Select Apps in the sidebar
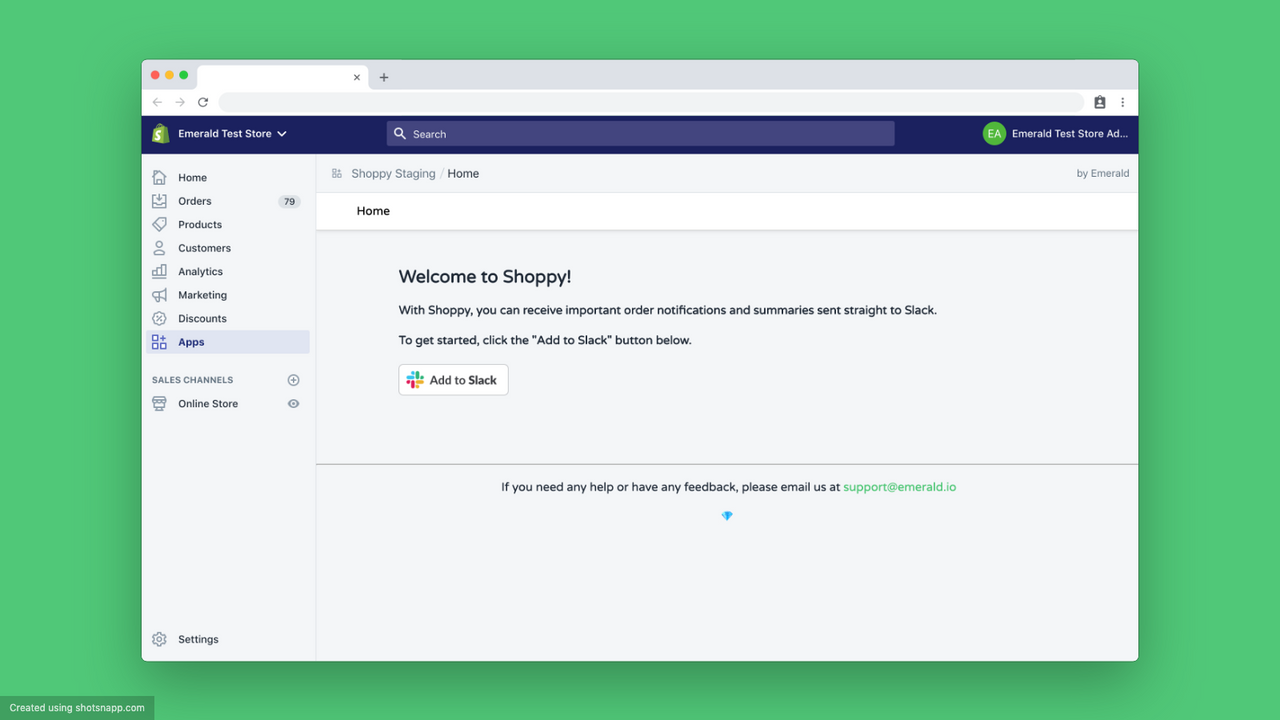The width and height of the screenshot is (1280, 720). point(228,342)
